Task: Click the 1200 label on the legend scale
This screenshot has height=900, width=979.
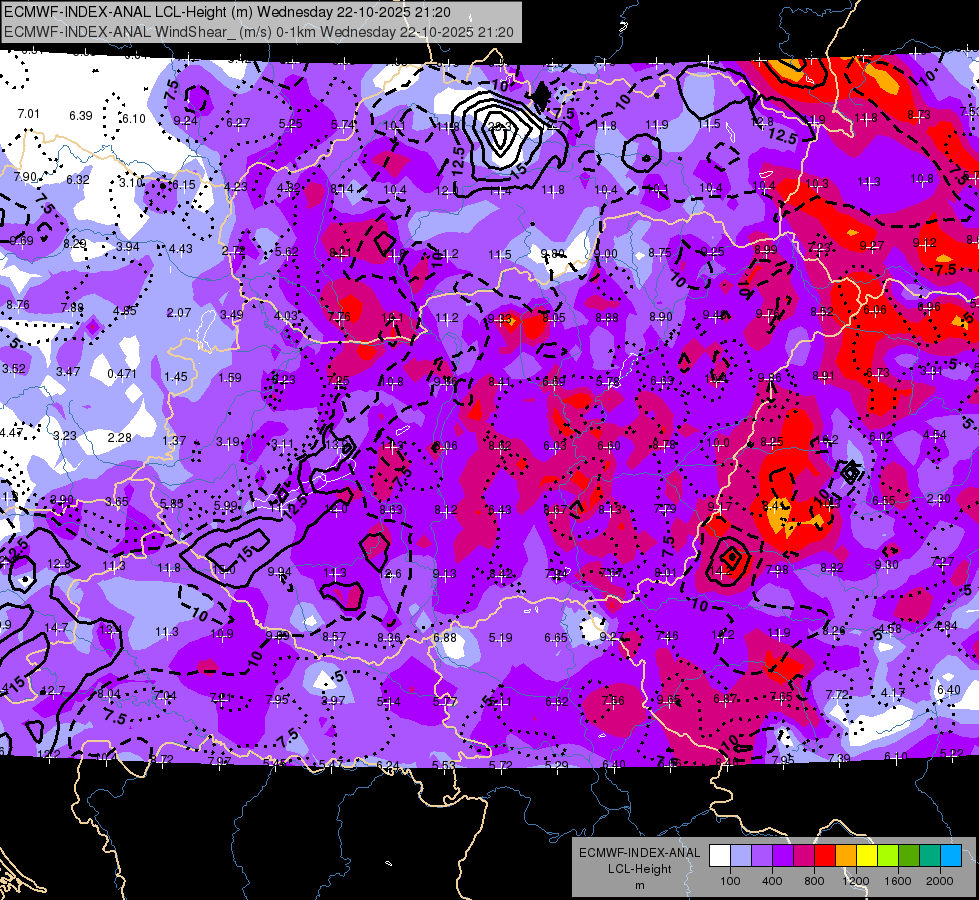Action: [x=856, y=881]
